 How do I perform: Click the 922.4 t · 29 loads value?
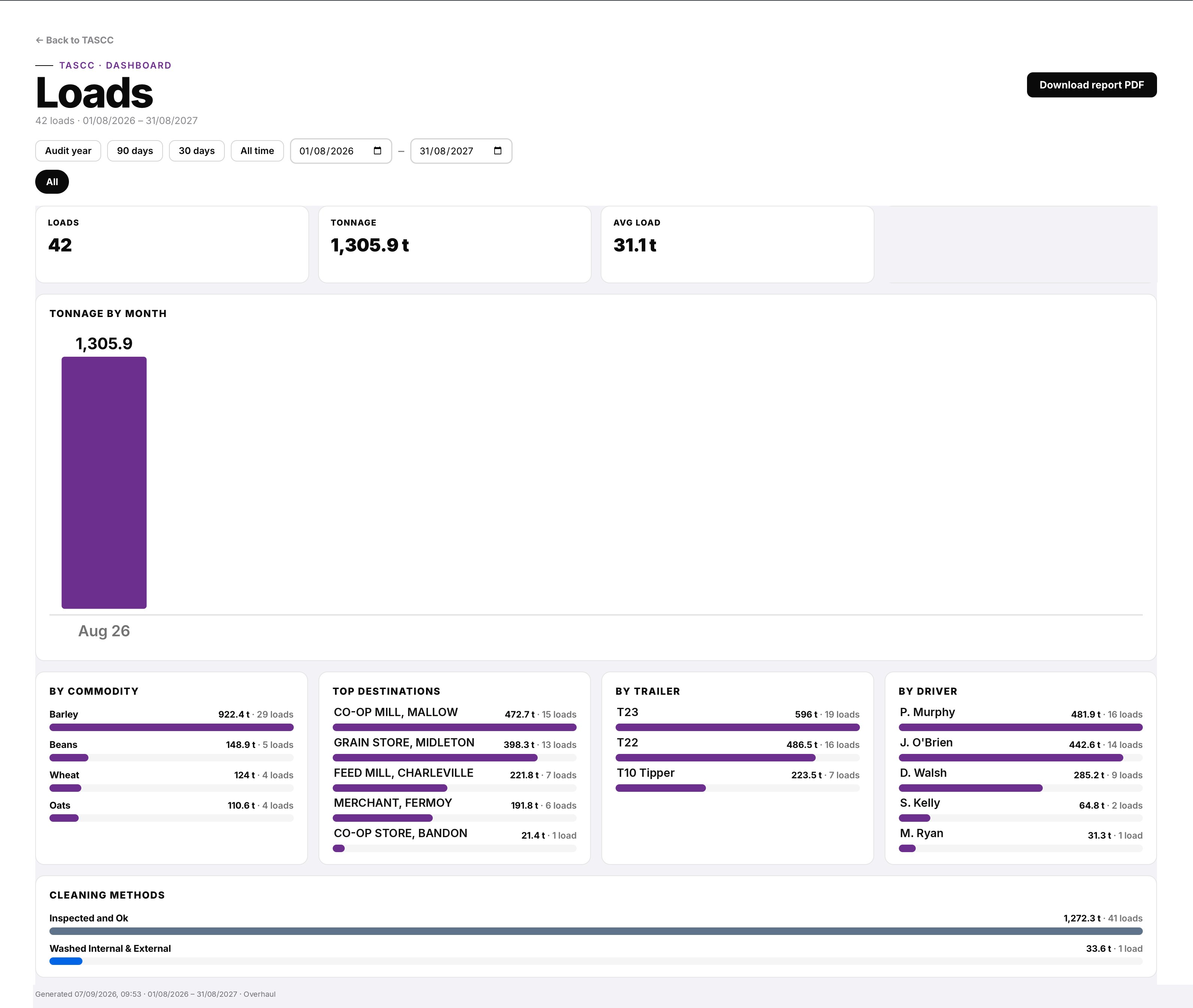[256, 714]
